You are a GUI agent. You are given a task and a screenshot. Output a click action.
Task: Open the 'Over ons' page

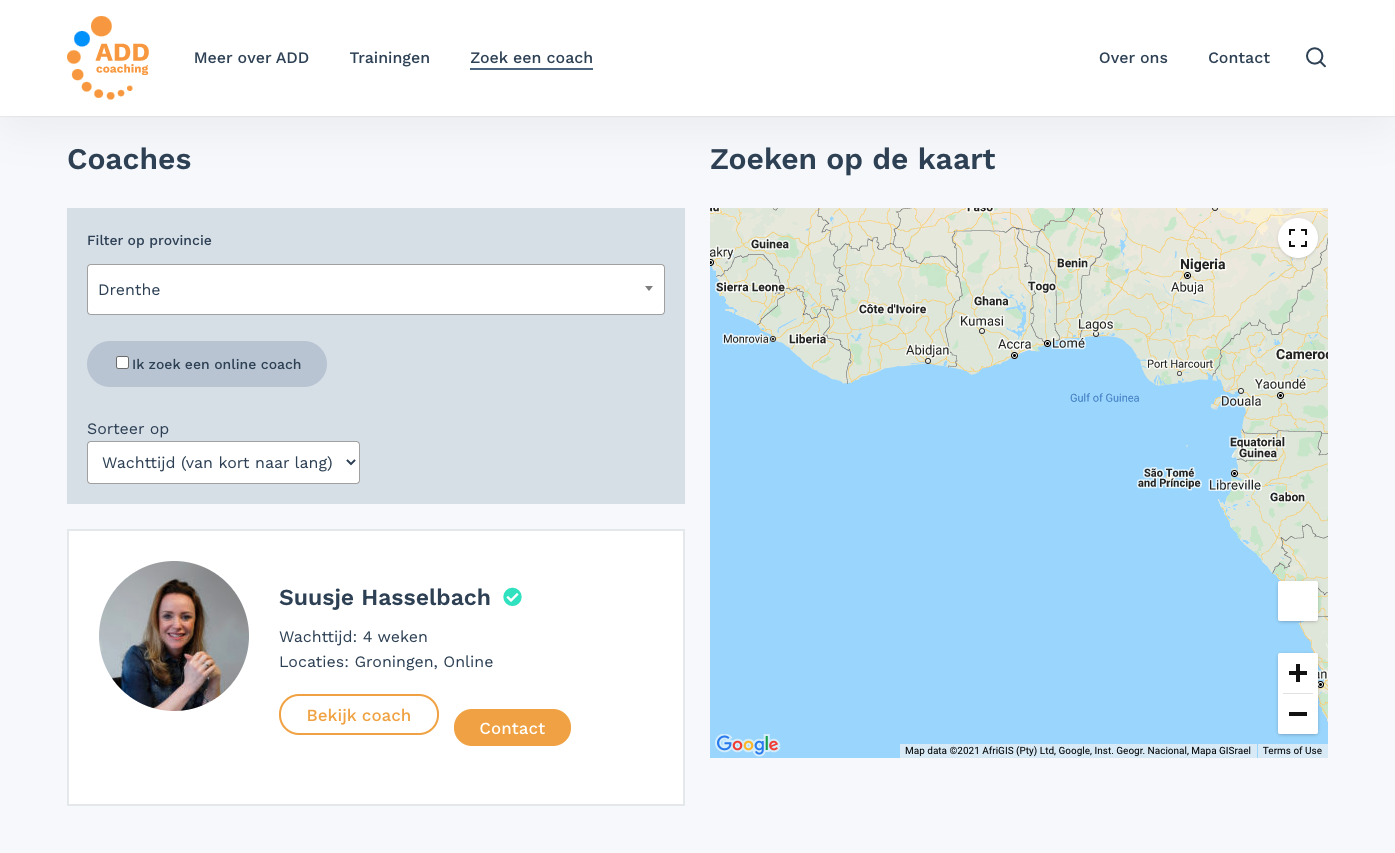[1133, 58]
